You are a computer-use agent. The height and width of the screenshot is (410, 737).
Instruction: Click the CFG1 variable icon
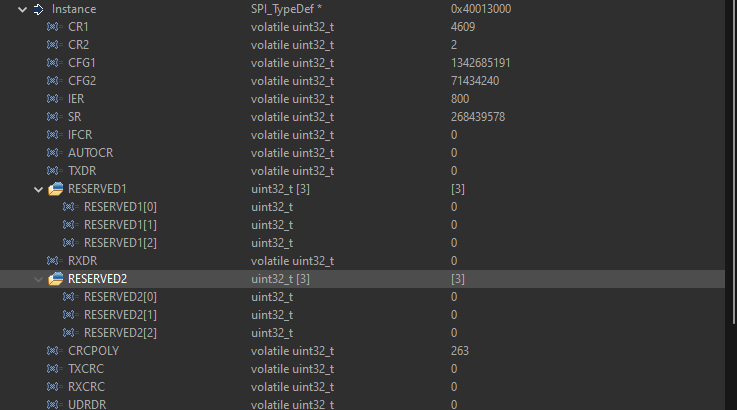click(x=53, y=63)
